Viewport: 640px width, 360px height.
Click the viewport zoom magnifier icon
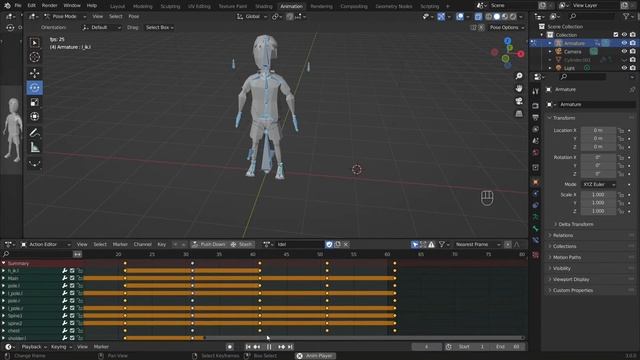[x=519, y=76]
